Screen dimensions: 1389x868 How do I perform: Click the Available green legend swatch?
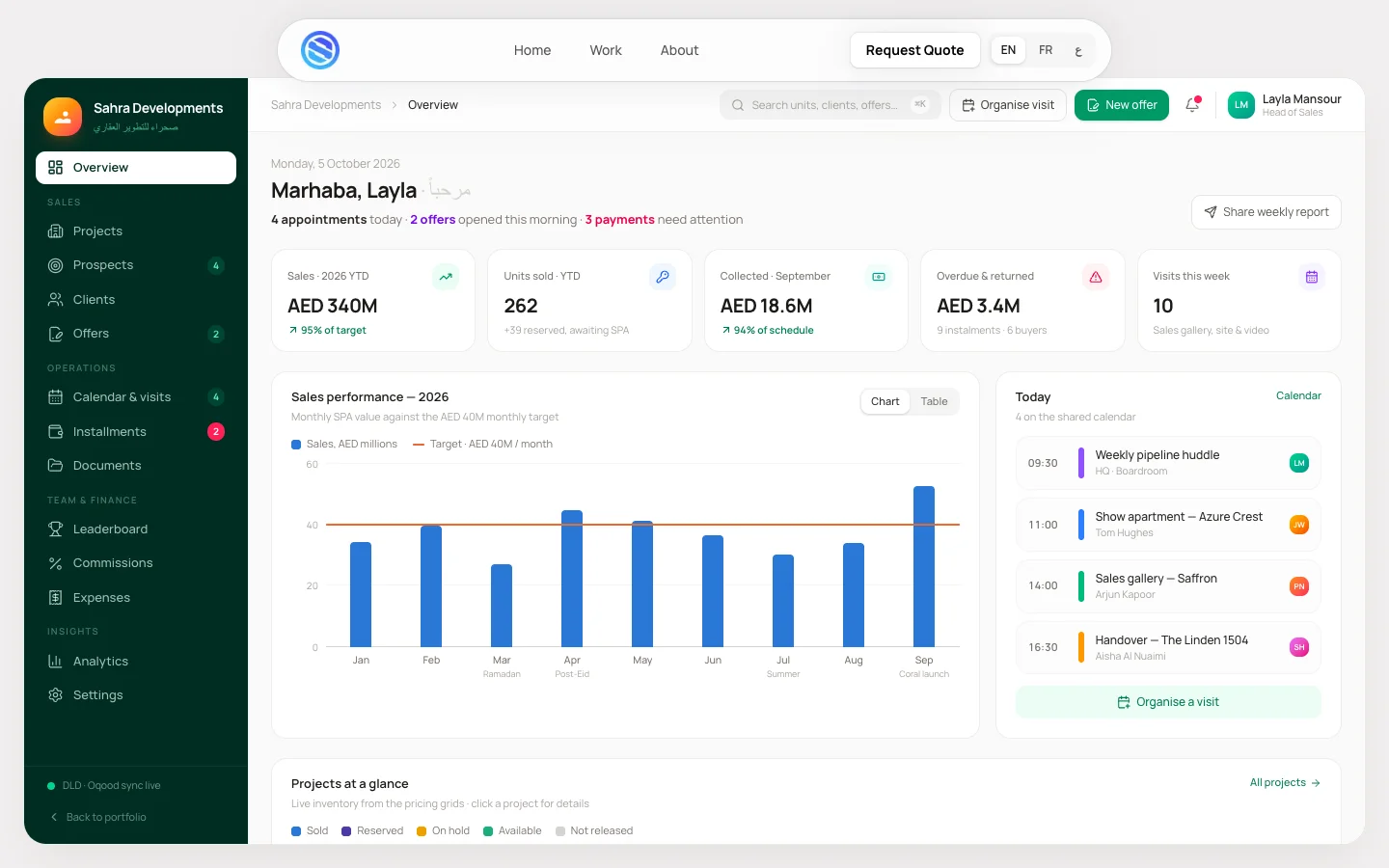pyautogui.click(x=488, y=831)
